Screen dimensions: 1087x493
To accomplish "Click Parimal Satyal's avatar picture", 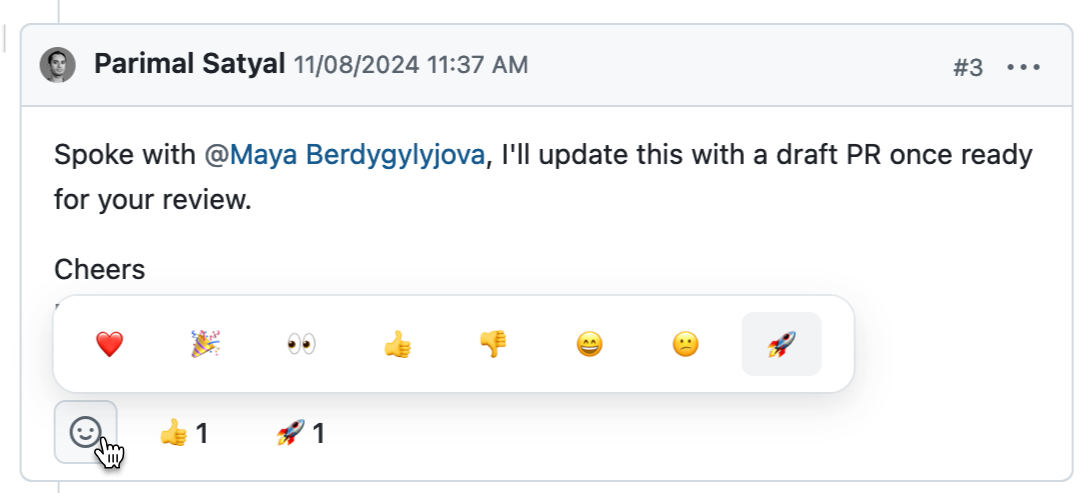I will click(x=58, y=67).
